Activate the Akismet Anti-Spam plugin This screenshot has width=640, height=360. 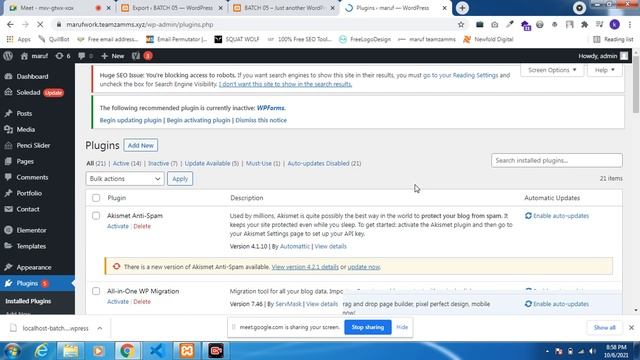[118, 226]
